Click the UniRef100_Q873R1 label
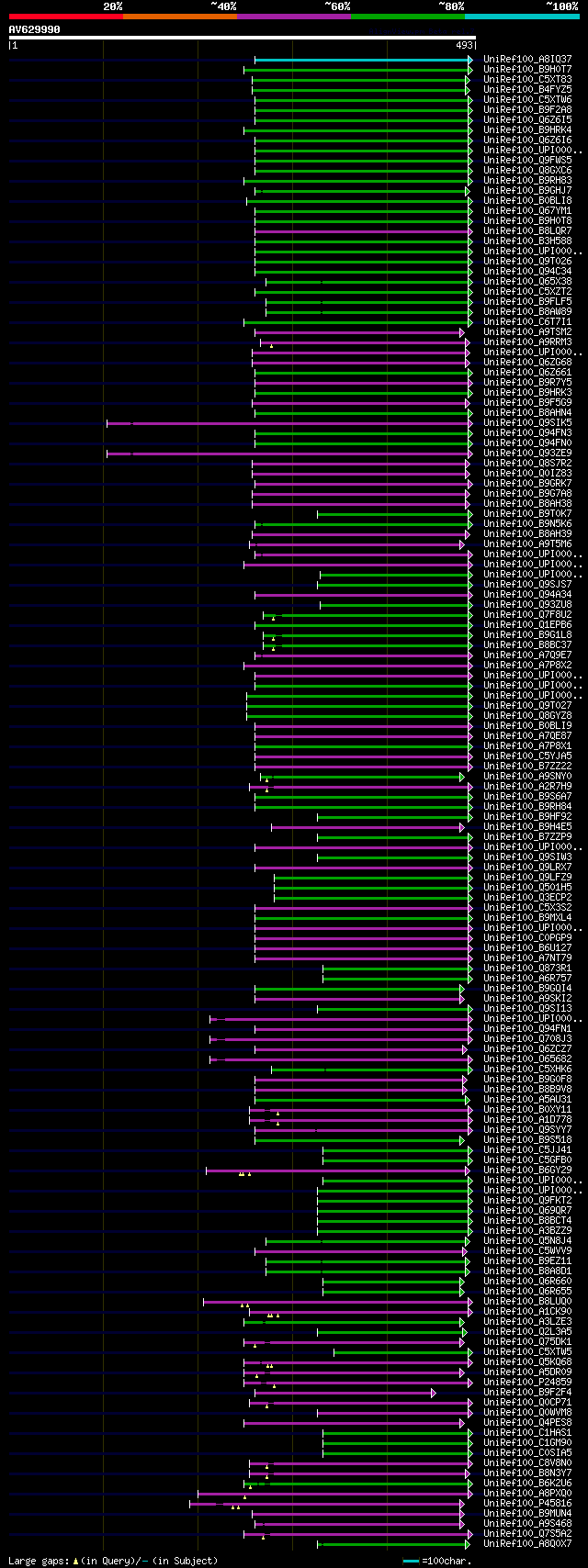Viewport: 588px width, 1568px height. (527, 969)
